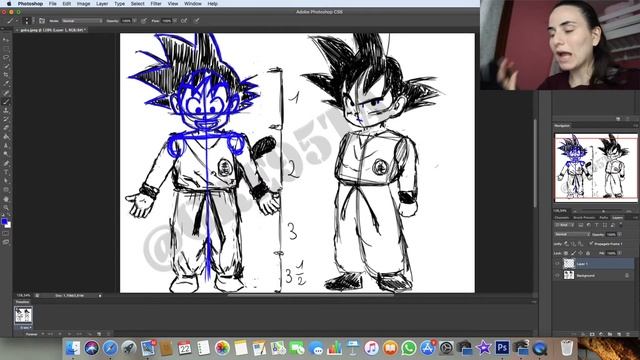Toggle lock position

point(580,253)
